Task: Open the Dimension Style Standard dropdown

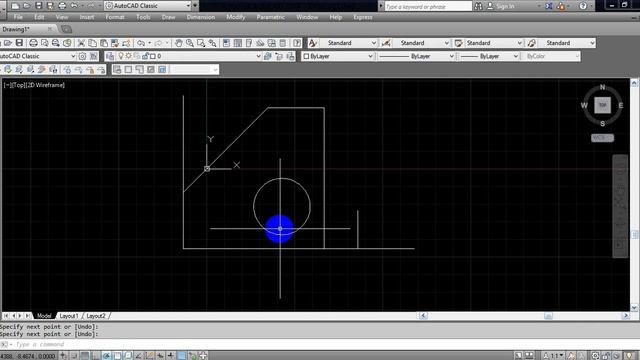Action: click(421, 43)
